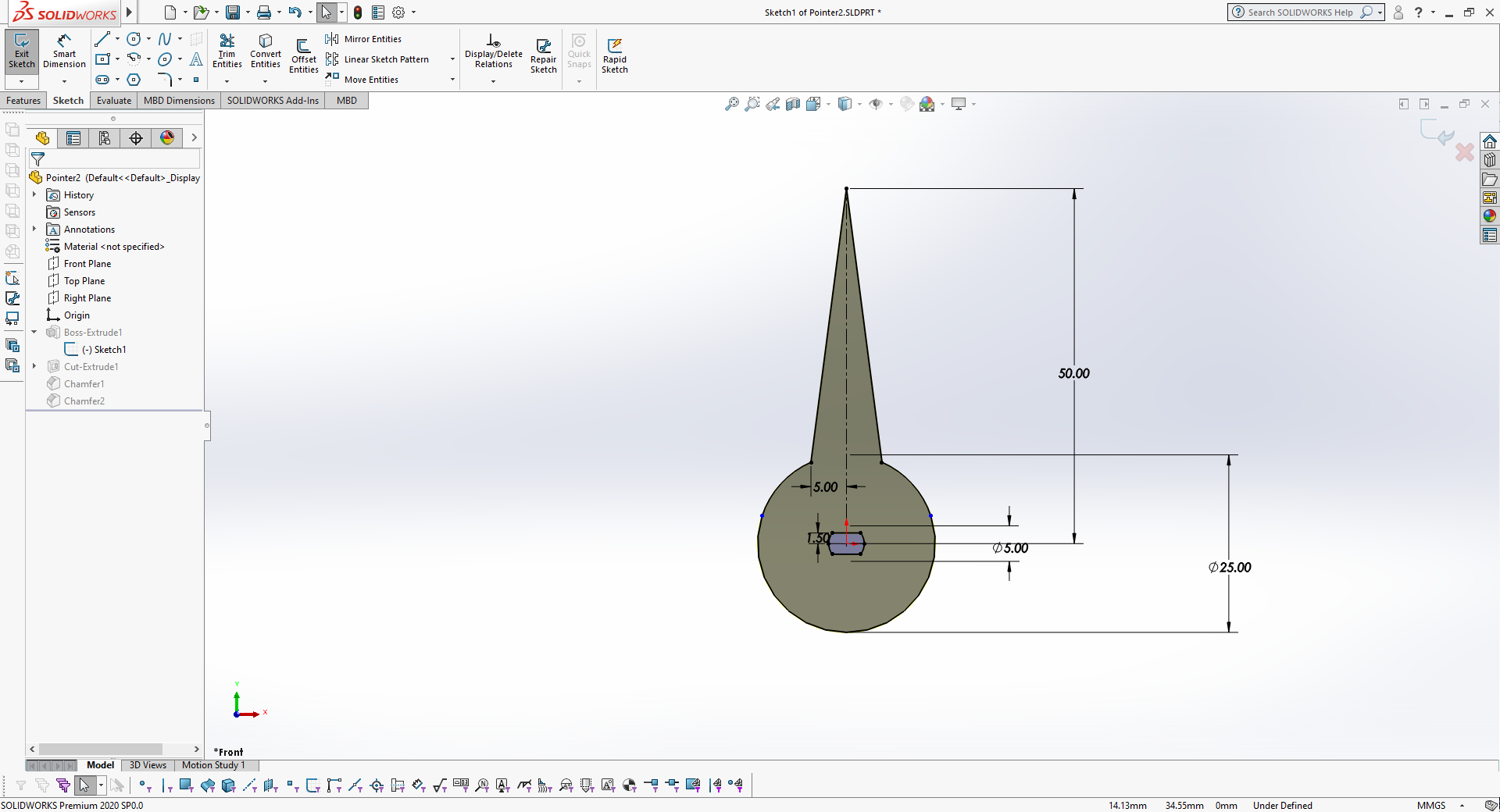
Task: Click Repair Sketch tool
Action: [544, 56]
